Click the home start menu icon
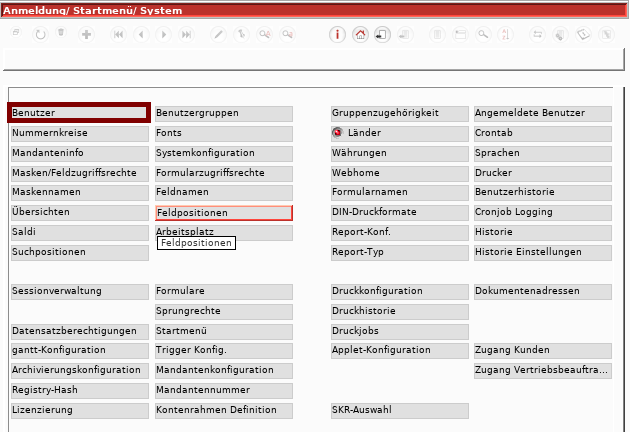This screenshot has height=432, width=630. tap(360, 35)
